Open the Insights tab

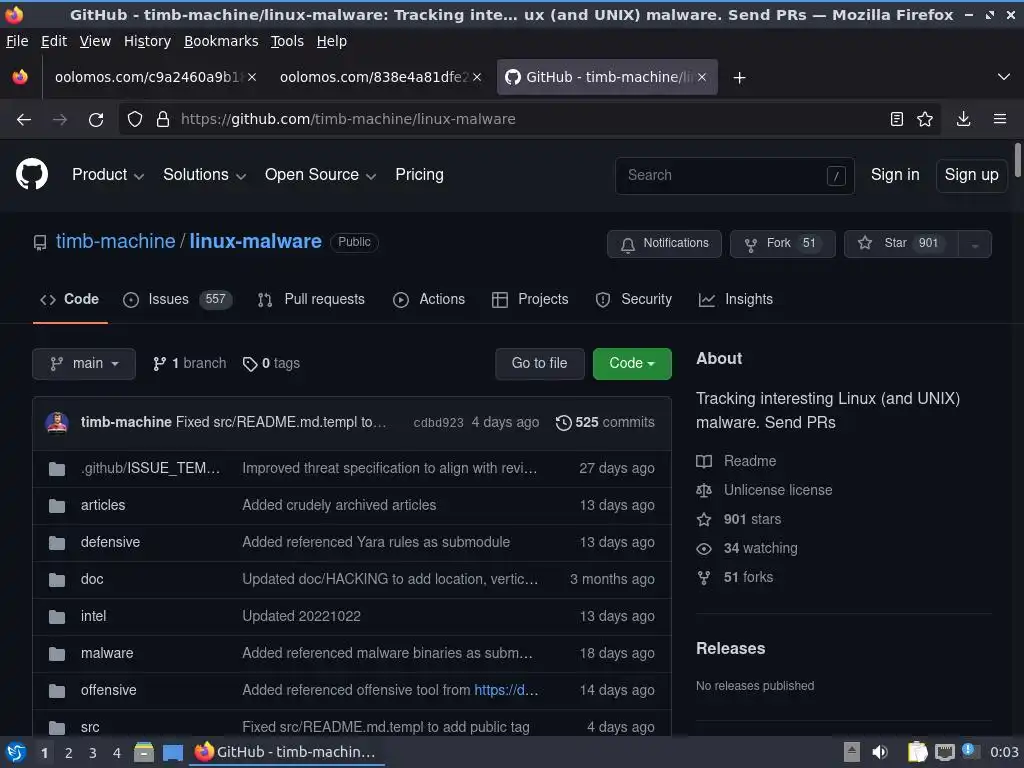pyautogui.click(x=735, y=300)
